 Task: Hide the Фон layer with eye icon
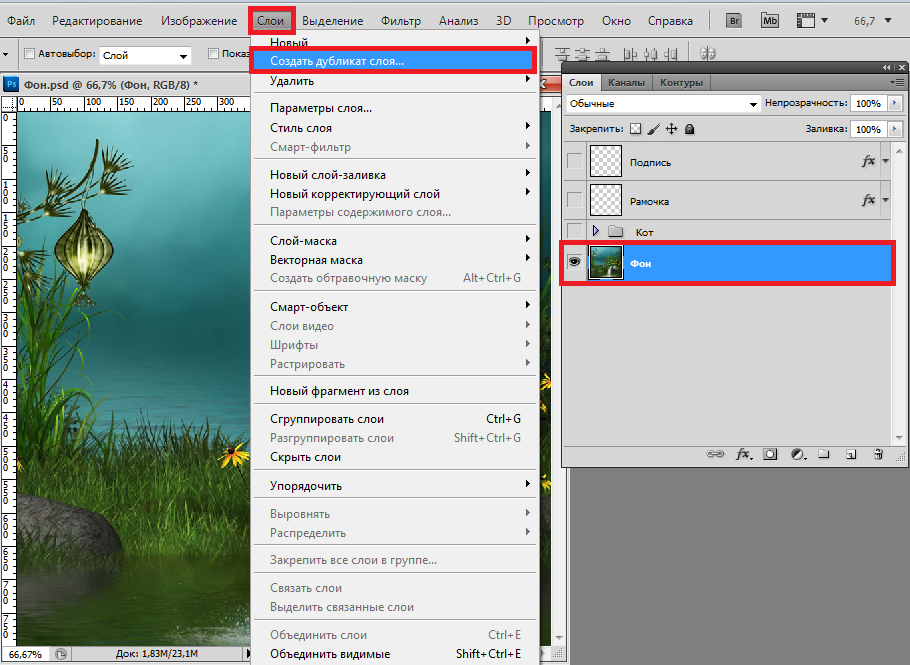[x=574, y=262]
